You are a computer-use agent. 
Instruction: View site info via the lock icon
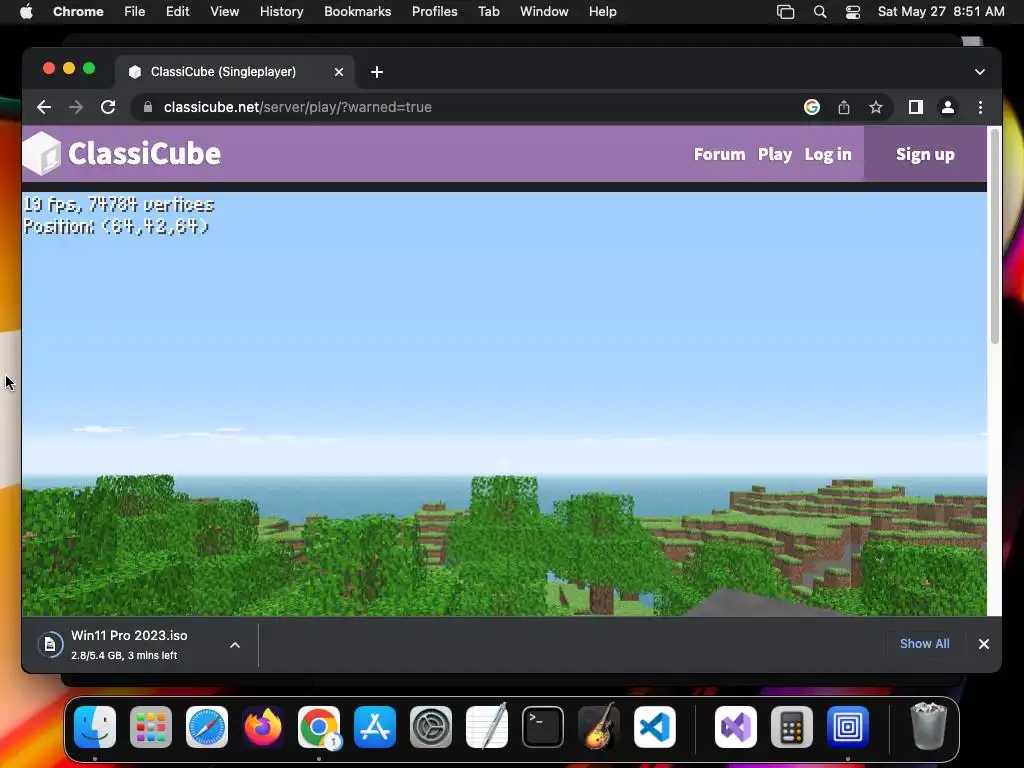(148, 107)
